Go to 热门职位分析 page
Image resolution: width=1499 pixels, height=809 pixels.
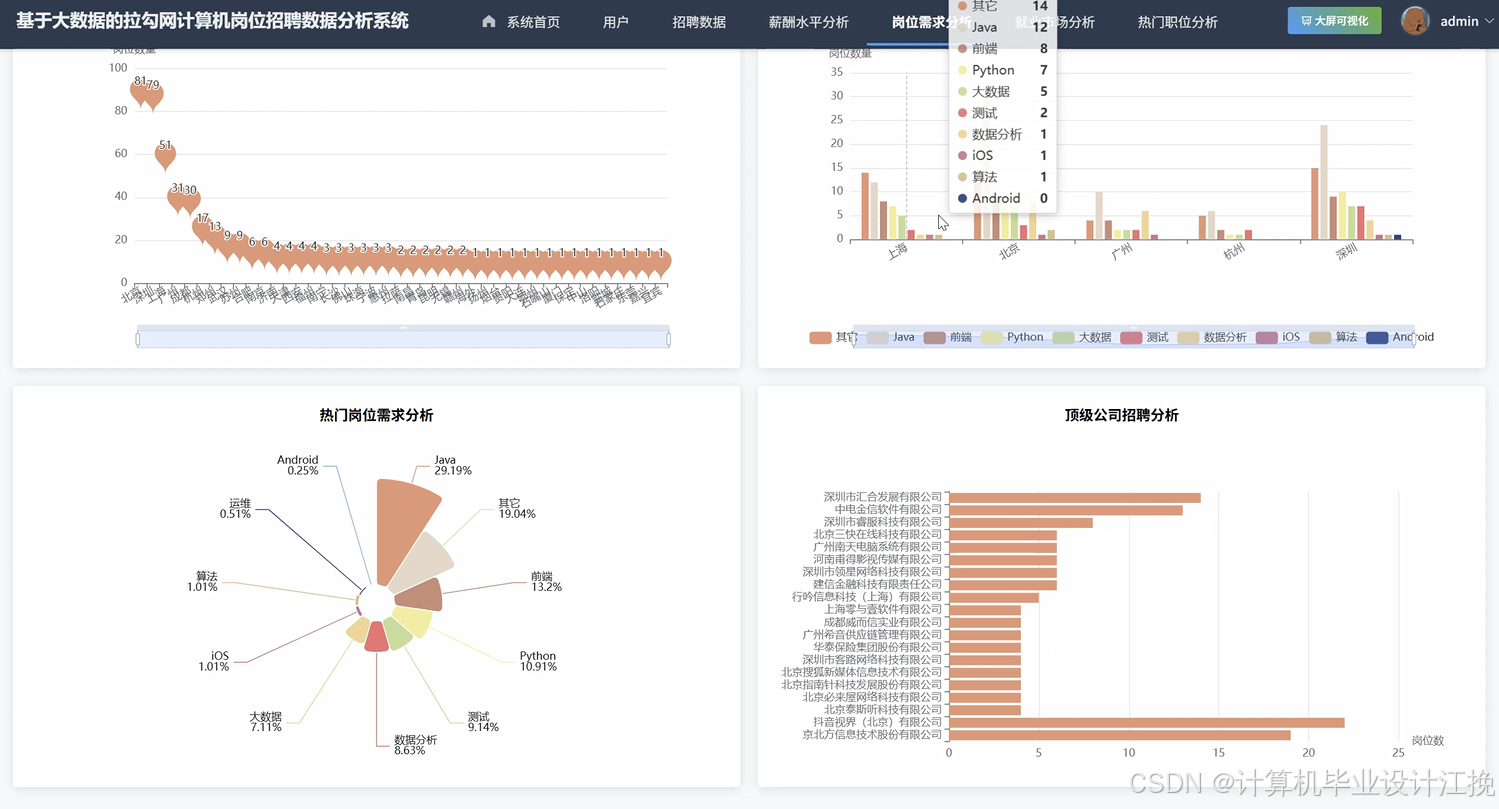pyautogui.click(x=1177, y=20)
